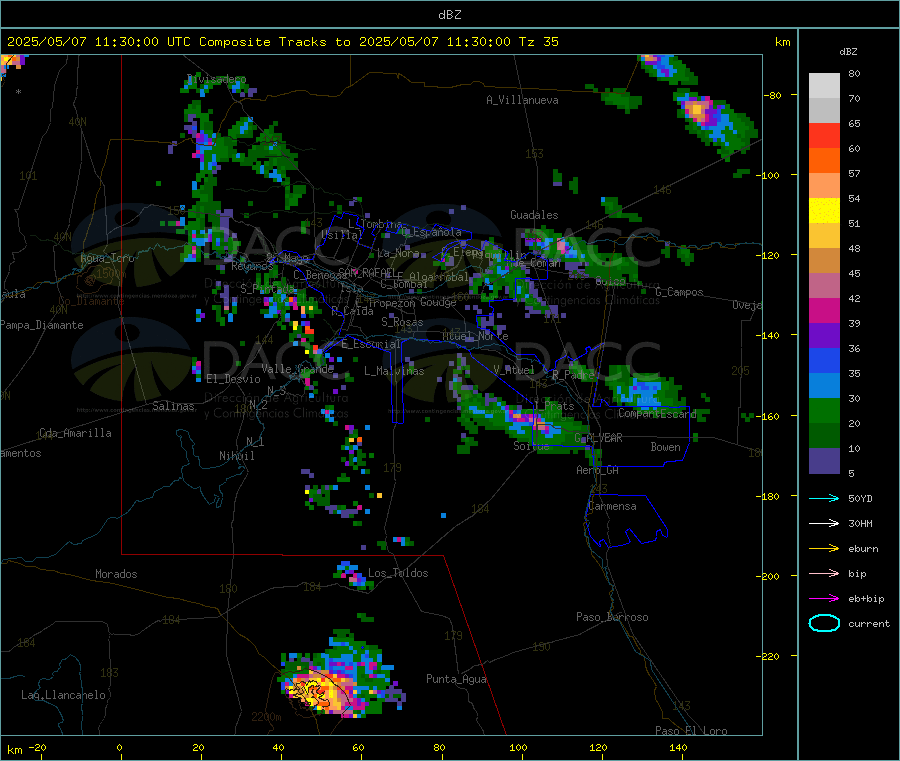The height and width of the screenshot is (761, 900).
Task: Click the 'Guadales' map label
Action: pyautogui.click(x=534, y=215)
